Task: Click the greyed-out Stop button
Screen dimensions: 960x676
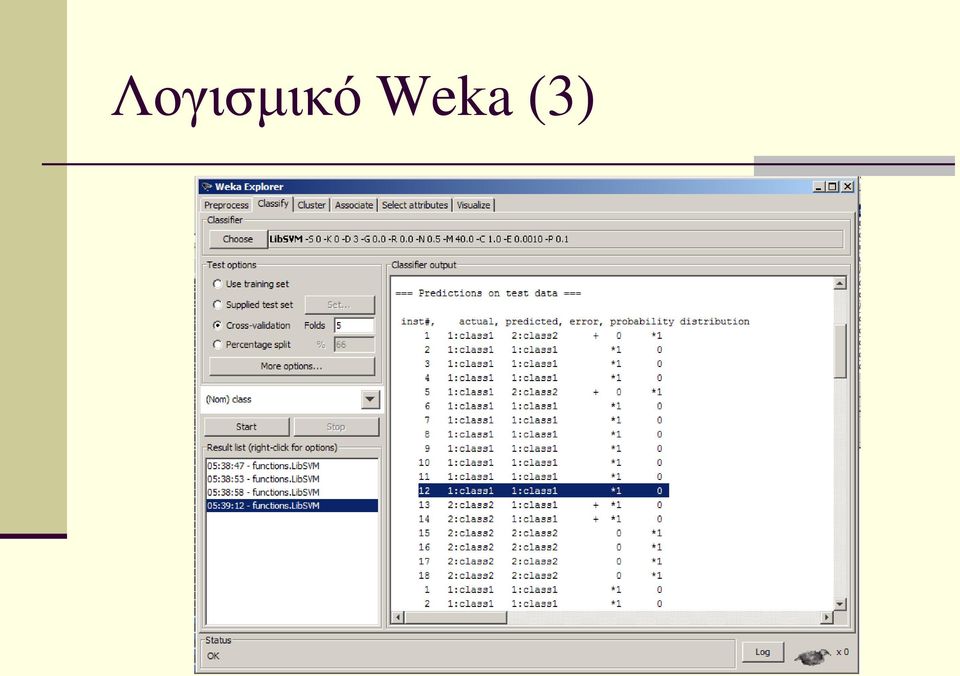Action: 336,427
